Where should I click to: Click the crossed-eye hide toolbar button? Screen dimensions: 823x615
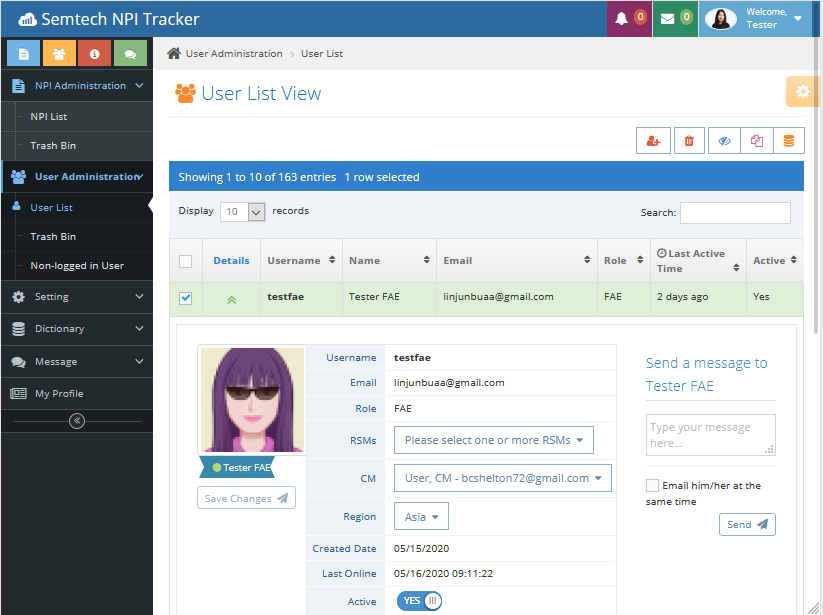click(x=724, y=141)
